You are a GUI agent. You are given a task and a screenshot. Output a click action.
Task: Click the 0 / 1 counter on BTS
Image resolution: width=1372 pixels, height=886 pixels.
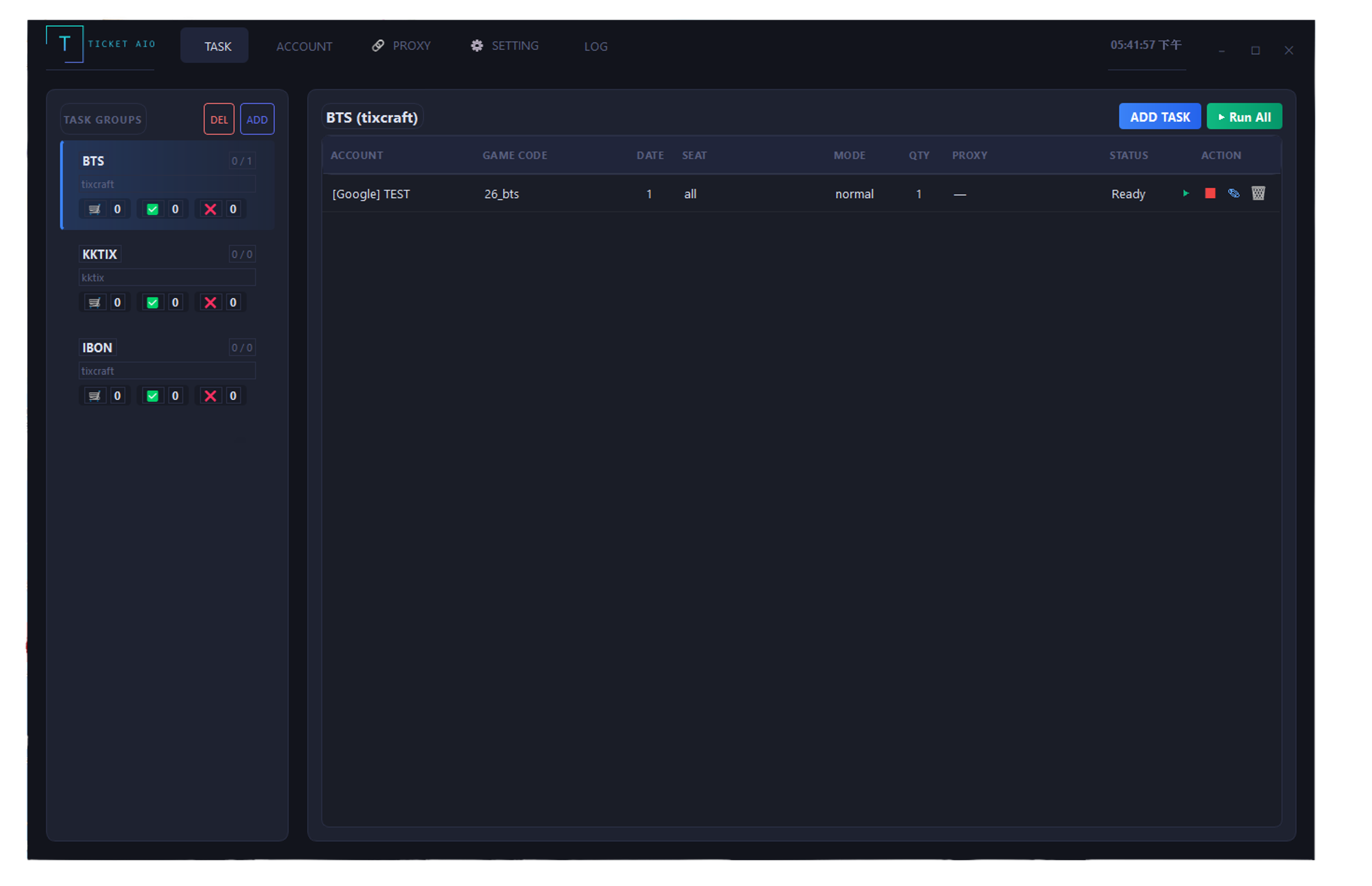click(x=242, y=161)
